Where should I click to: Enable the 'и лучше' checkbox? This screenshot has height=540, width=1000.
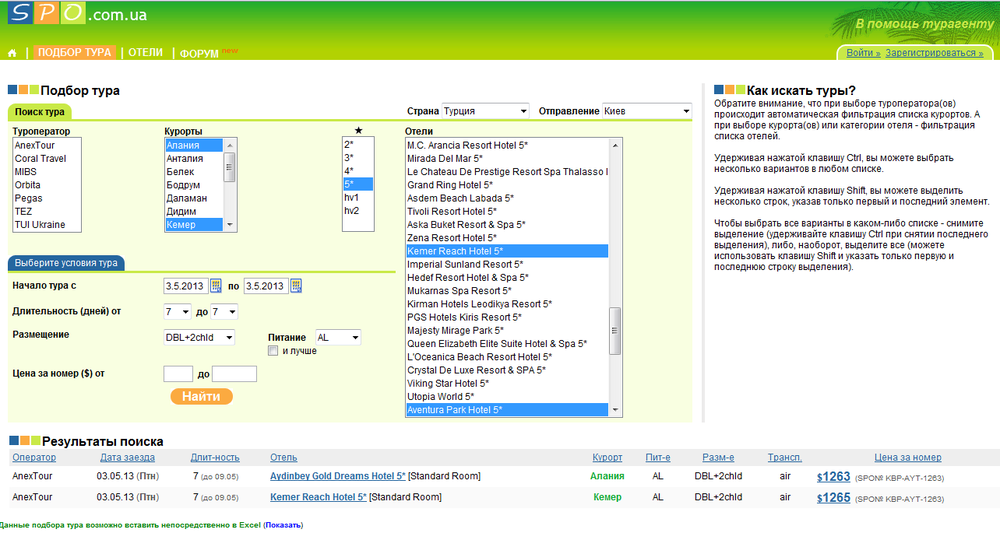pyautogui.click(x=273, y=351)
